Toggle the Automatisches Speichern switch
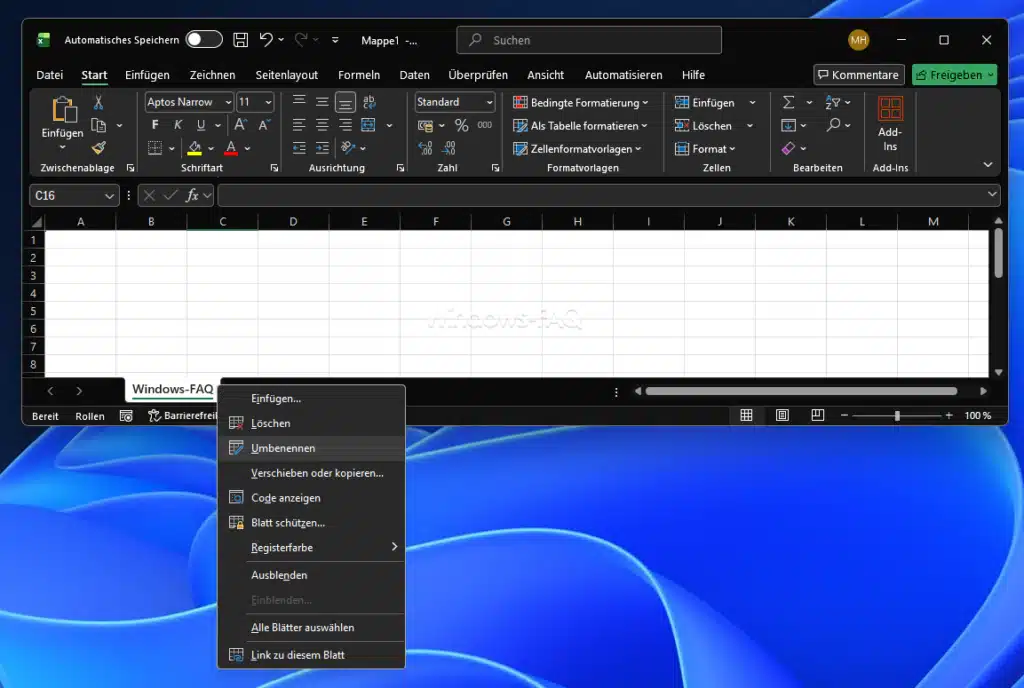The image size is (1024, 688). click(204, 40)
